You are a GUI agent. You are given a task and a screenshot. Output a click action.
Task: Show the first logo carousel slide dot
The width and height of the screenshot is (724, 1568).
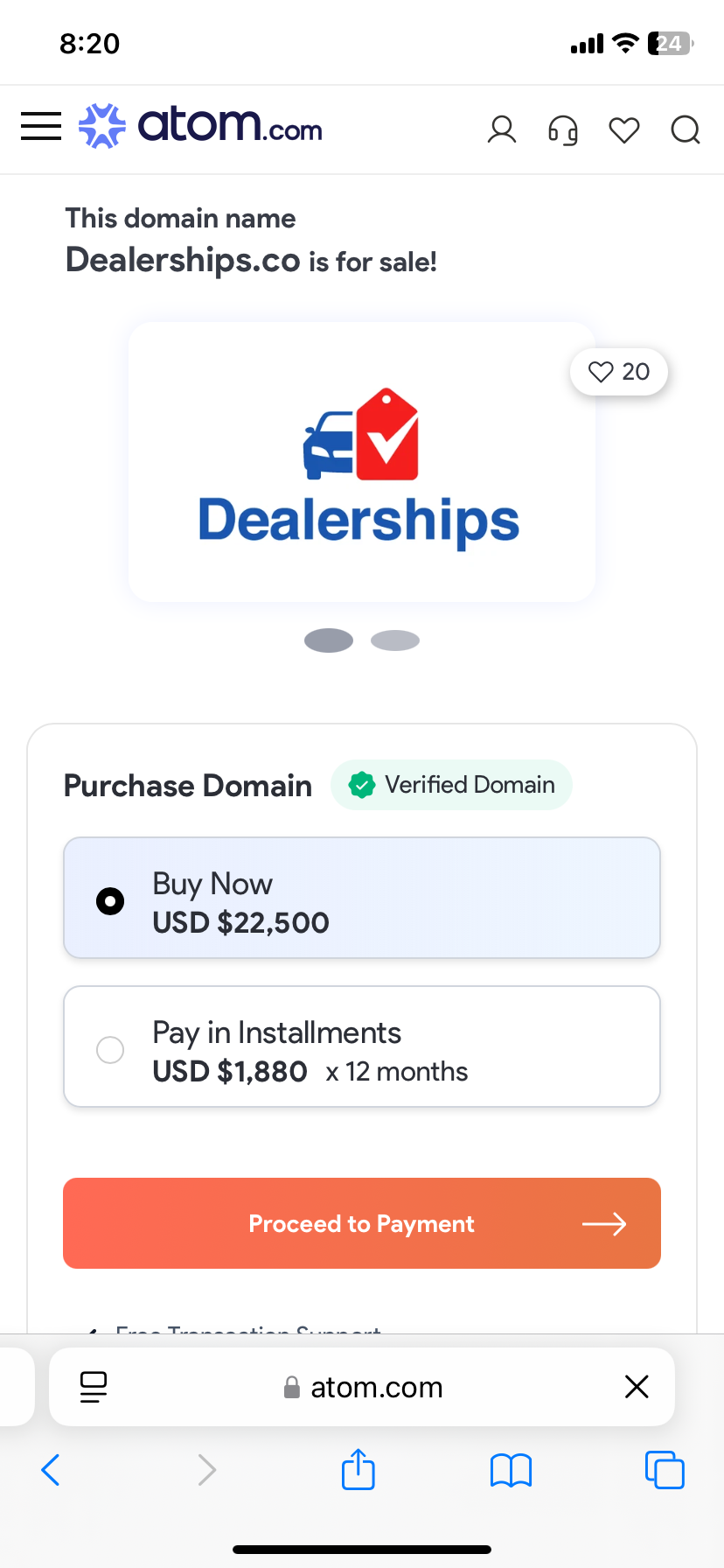tap(329, 640)
